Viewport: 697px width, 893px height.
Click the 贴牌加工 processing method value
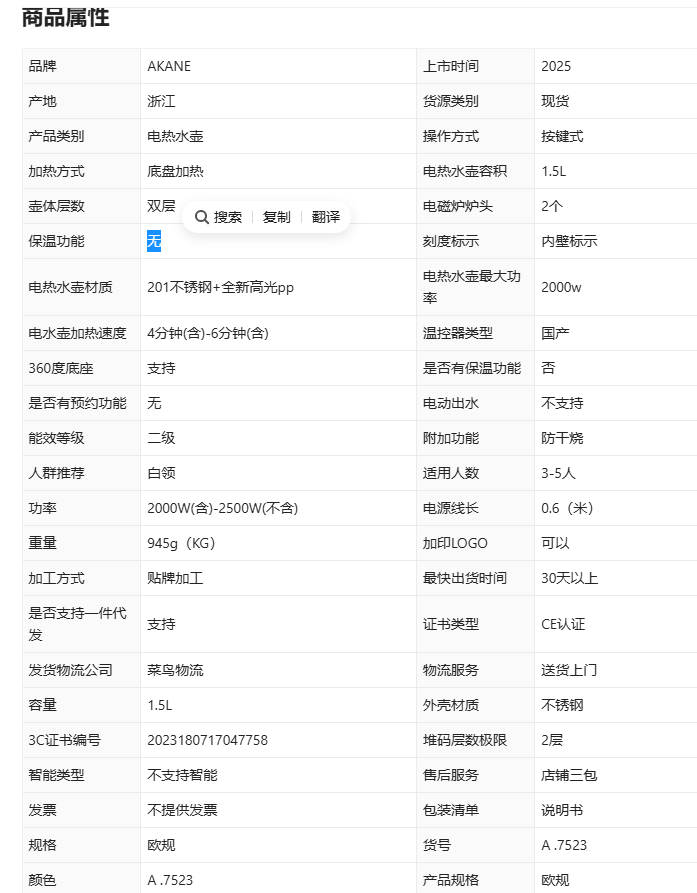tap(175, 578)
